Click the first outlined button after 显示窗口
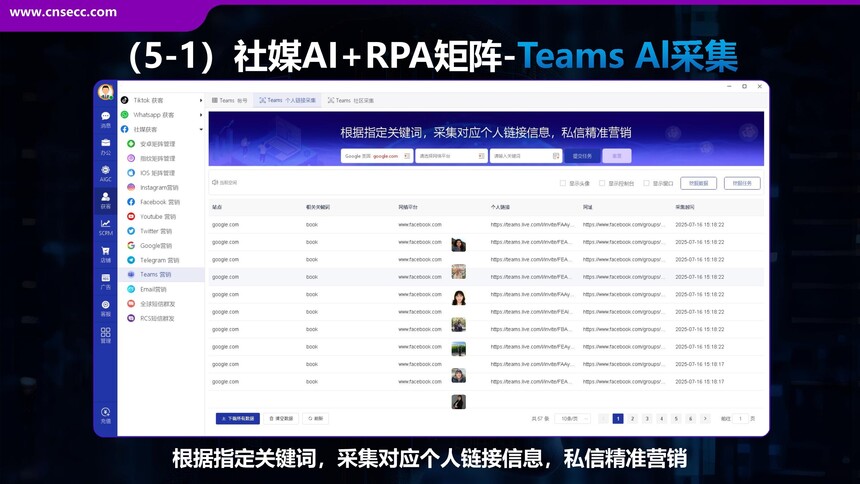Viewport: 860px width, 484px height. tap(698, 183)
